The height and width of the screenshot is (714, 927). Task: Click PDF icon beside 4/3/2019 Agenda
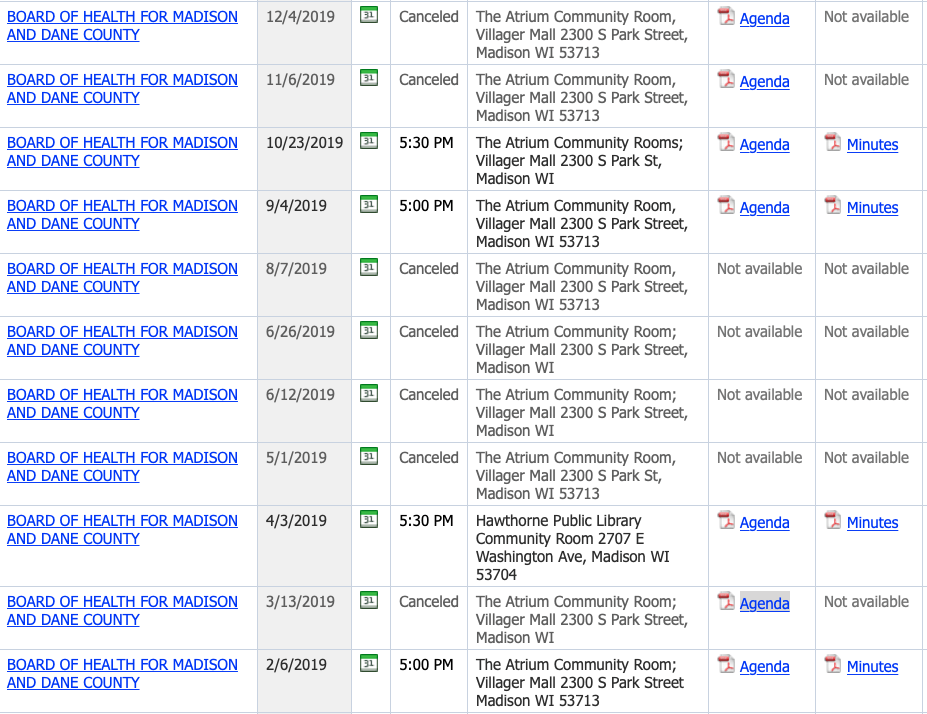pyautogui.click(x=726, y=520)
